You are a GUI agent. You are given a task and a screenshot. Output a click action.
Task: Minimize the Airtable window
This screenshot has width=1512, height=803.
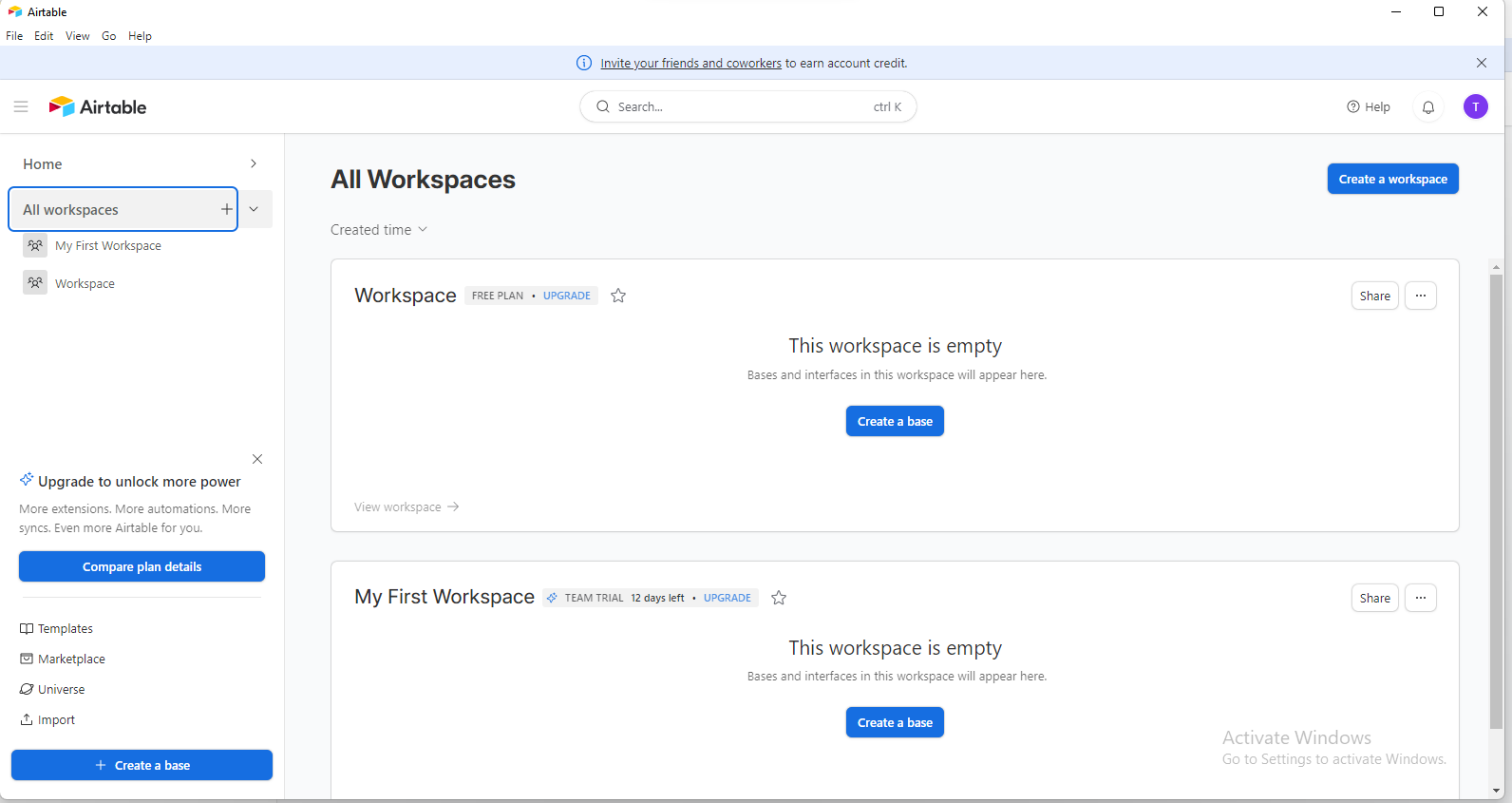[x=1396, y=11]
